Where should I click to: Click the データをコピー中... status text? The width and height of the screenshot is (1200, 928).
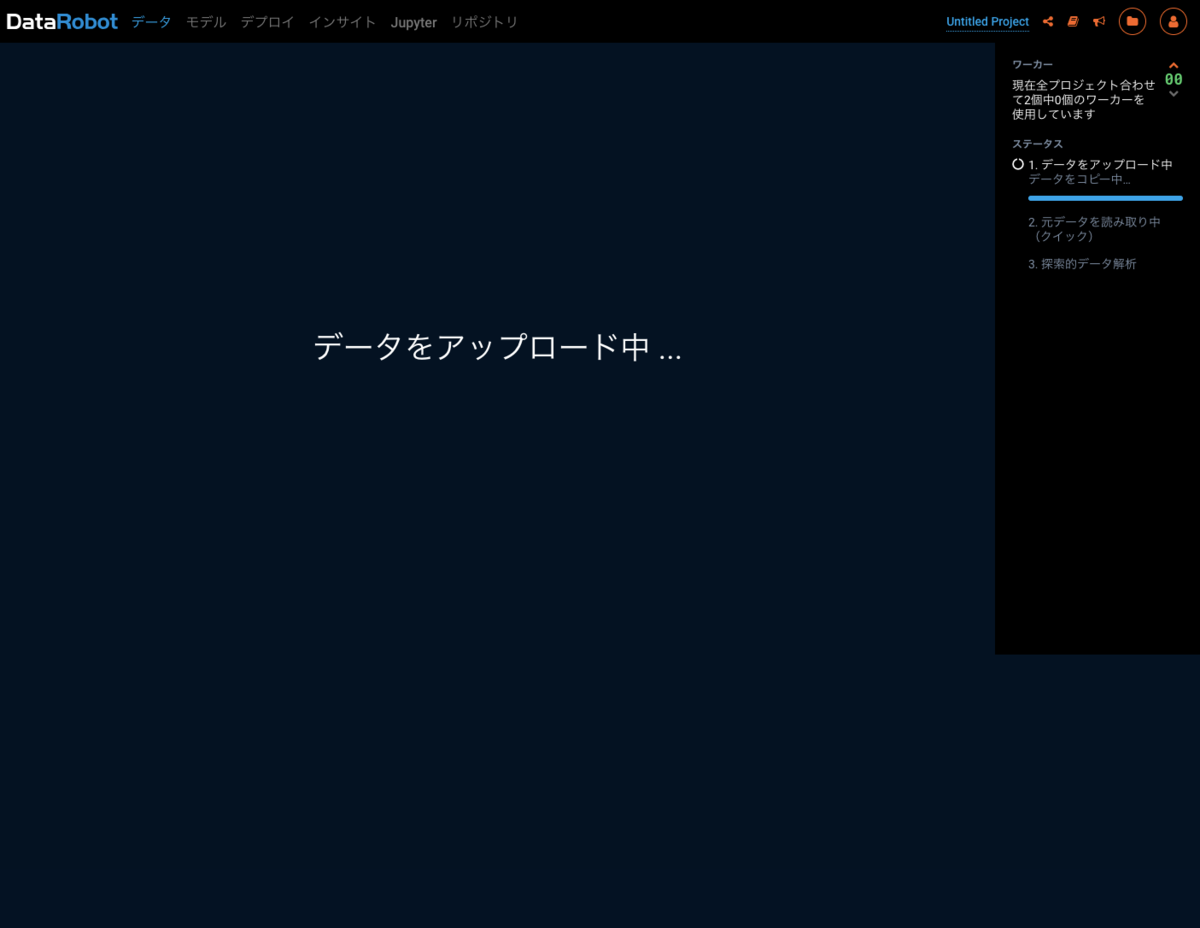tap(1079, 179)
